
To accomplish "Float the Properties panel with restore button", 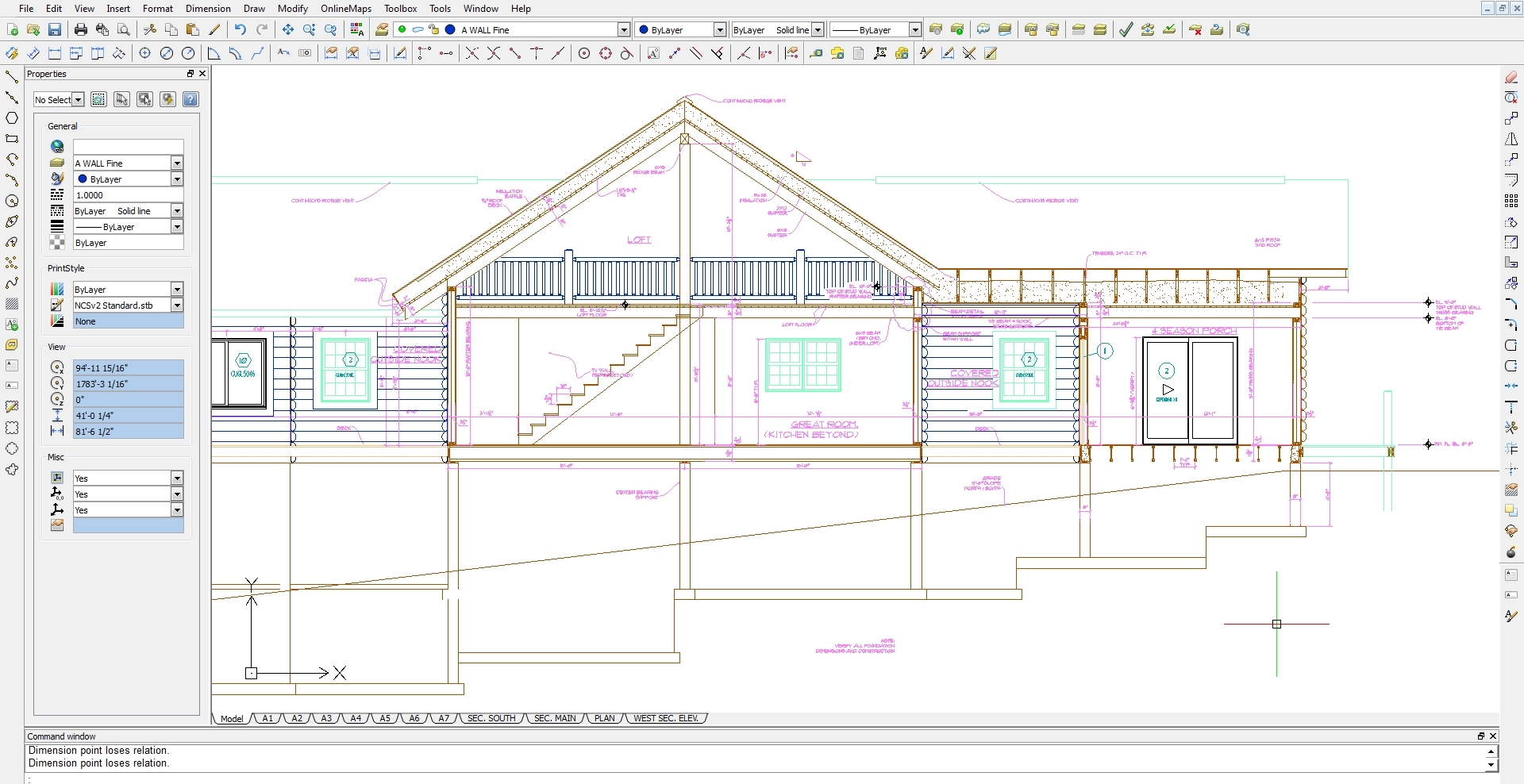I will [x=190, y=74].
